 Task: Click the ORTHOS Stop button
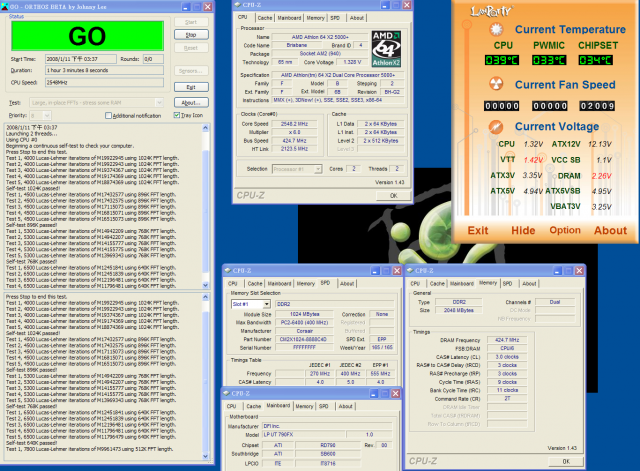[x=191, y=35]
